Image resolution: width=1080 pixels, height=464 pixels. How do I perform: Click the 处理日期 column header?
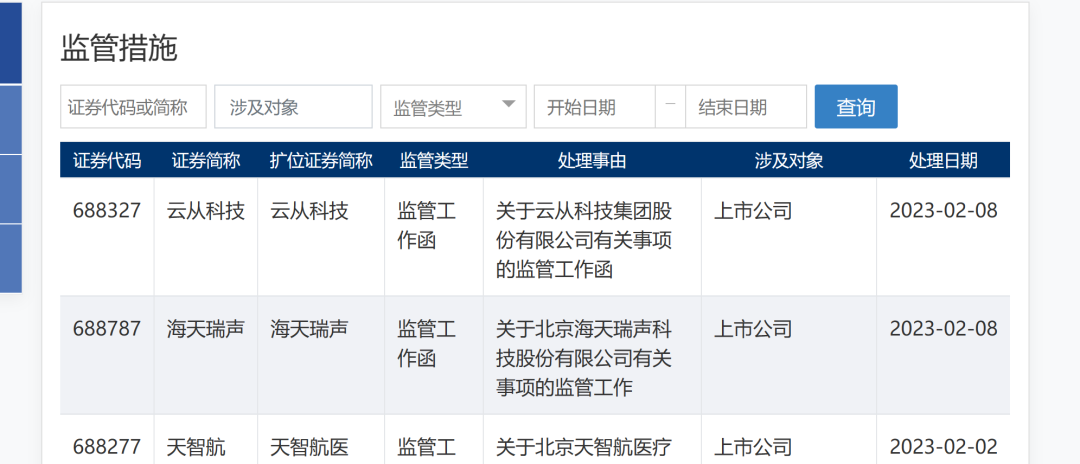[x=943, y=160]
